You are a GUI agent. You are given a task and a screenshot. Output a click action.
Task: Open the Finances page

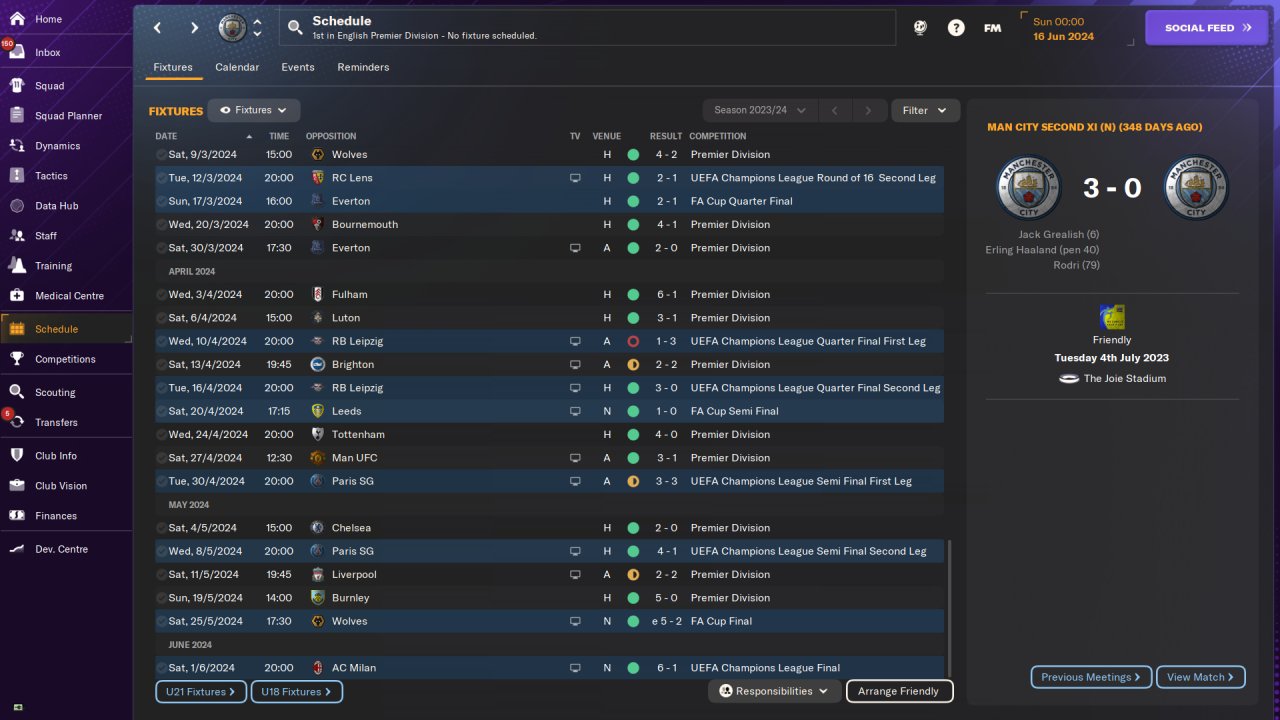tap(56, 516)
